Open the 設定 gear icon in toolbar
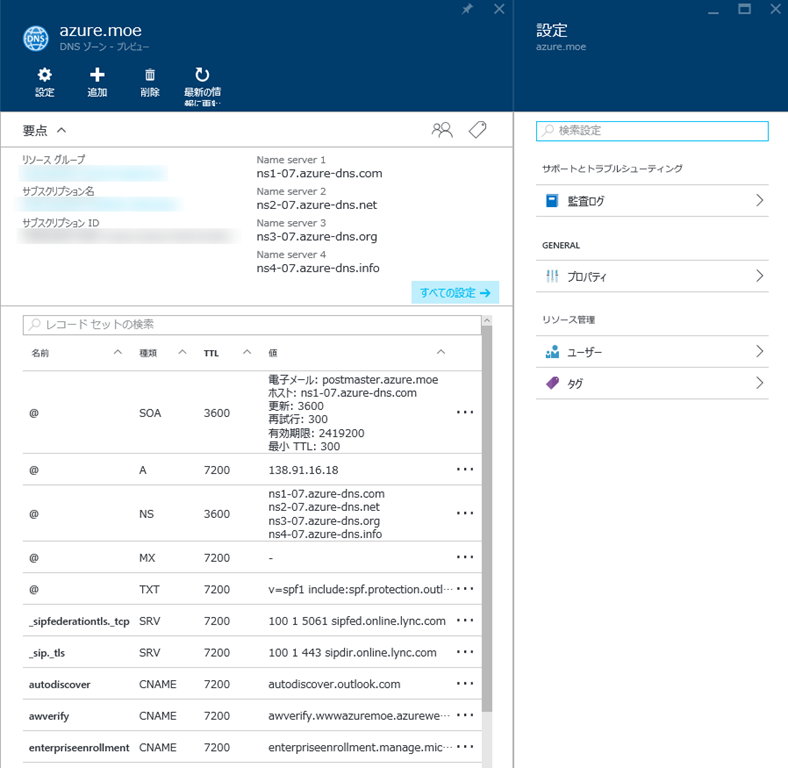Viewport: 788px width, 768px height. tap(44, 75)
